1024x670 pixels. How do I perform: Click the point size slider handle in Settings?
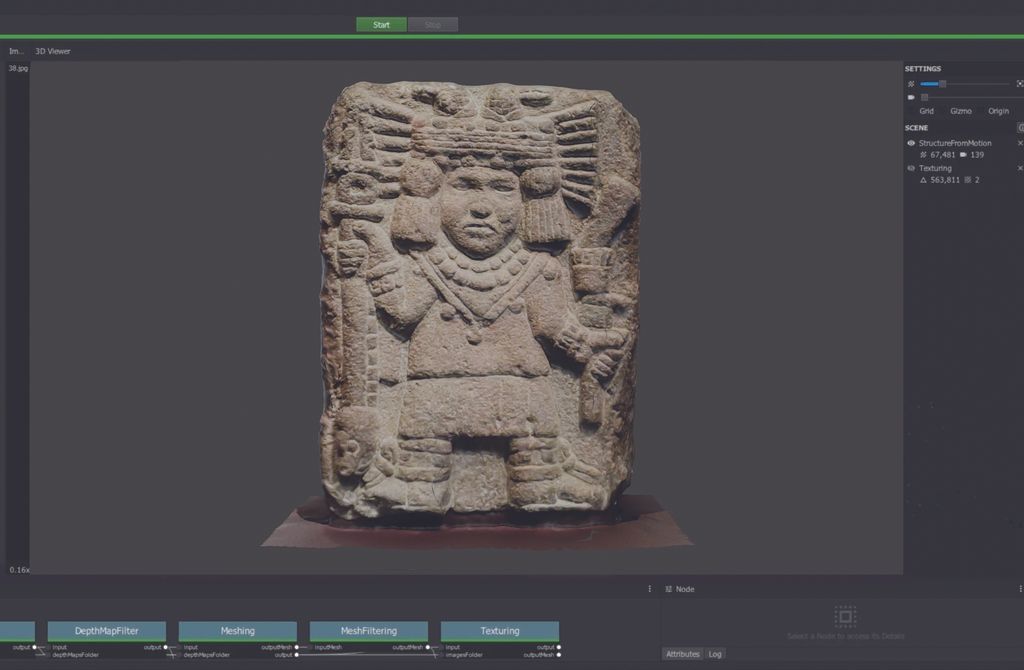point(942,83)
